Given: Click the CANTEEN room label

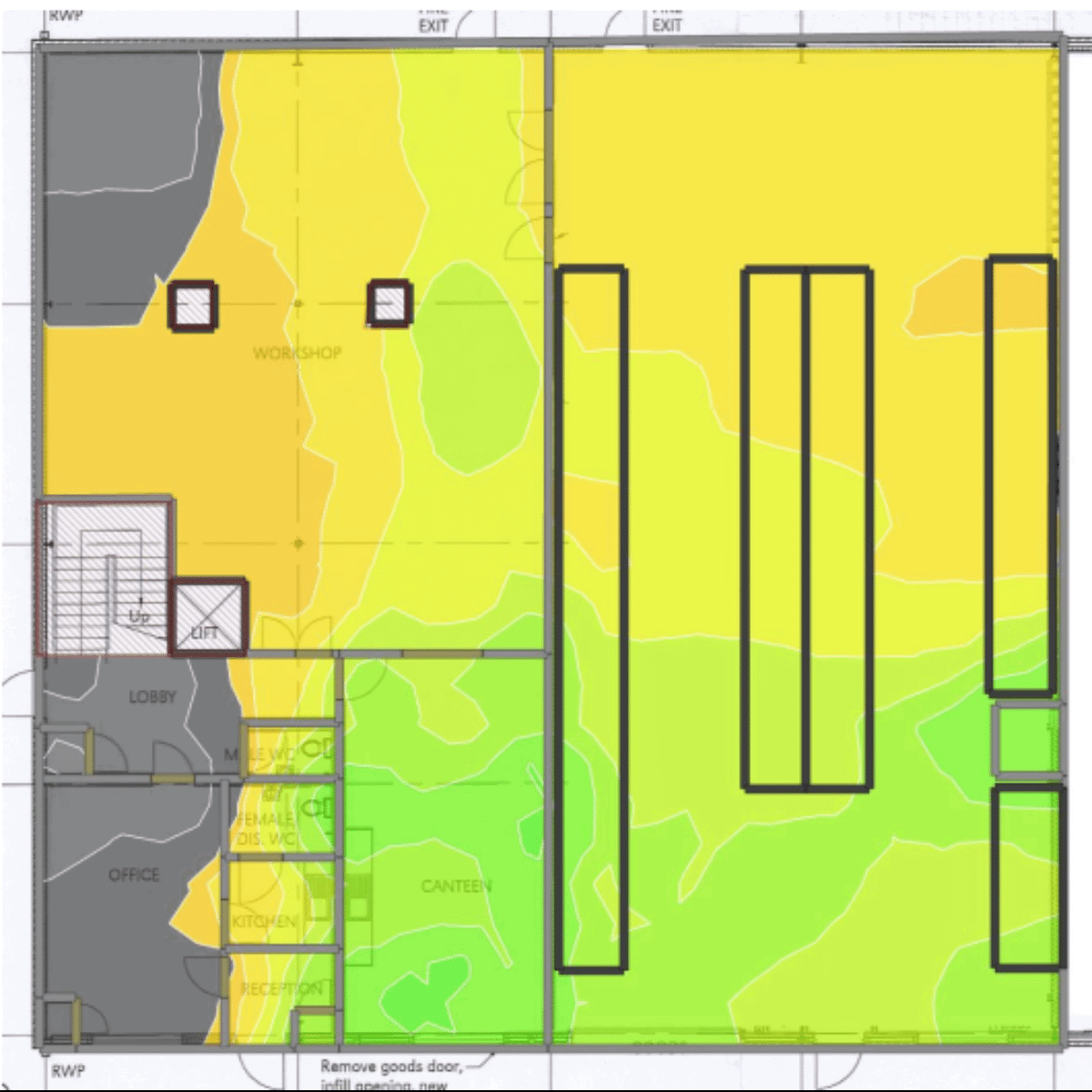Looking at the screenshot, I should tap(456, 885).
